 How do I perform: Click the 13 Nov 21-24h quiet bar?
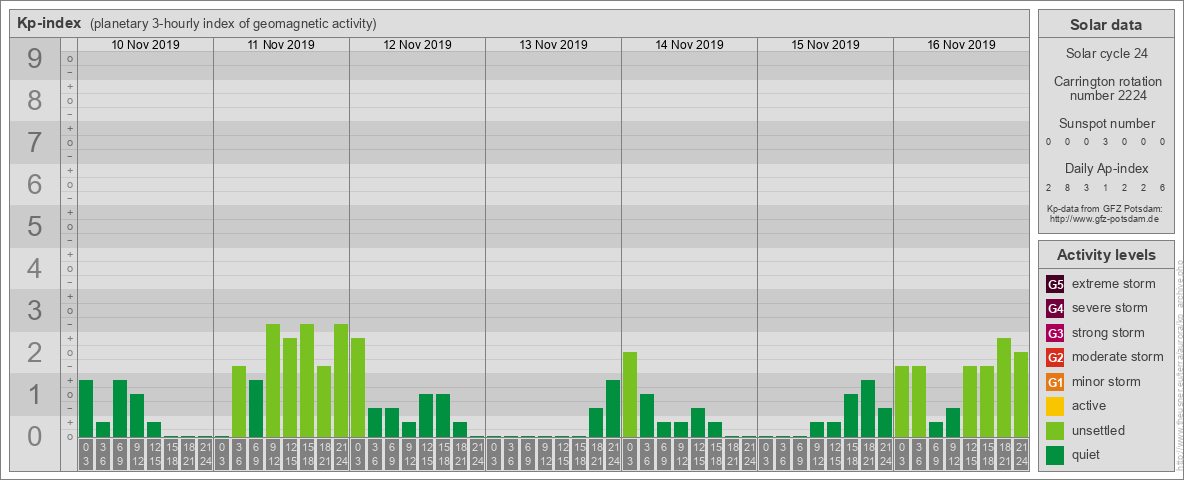[613, 408]
